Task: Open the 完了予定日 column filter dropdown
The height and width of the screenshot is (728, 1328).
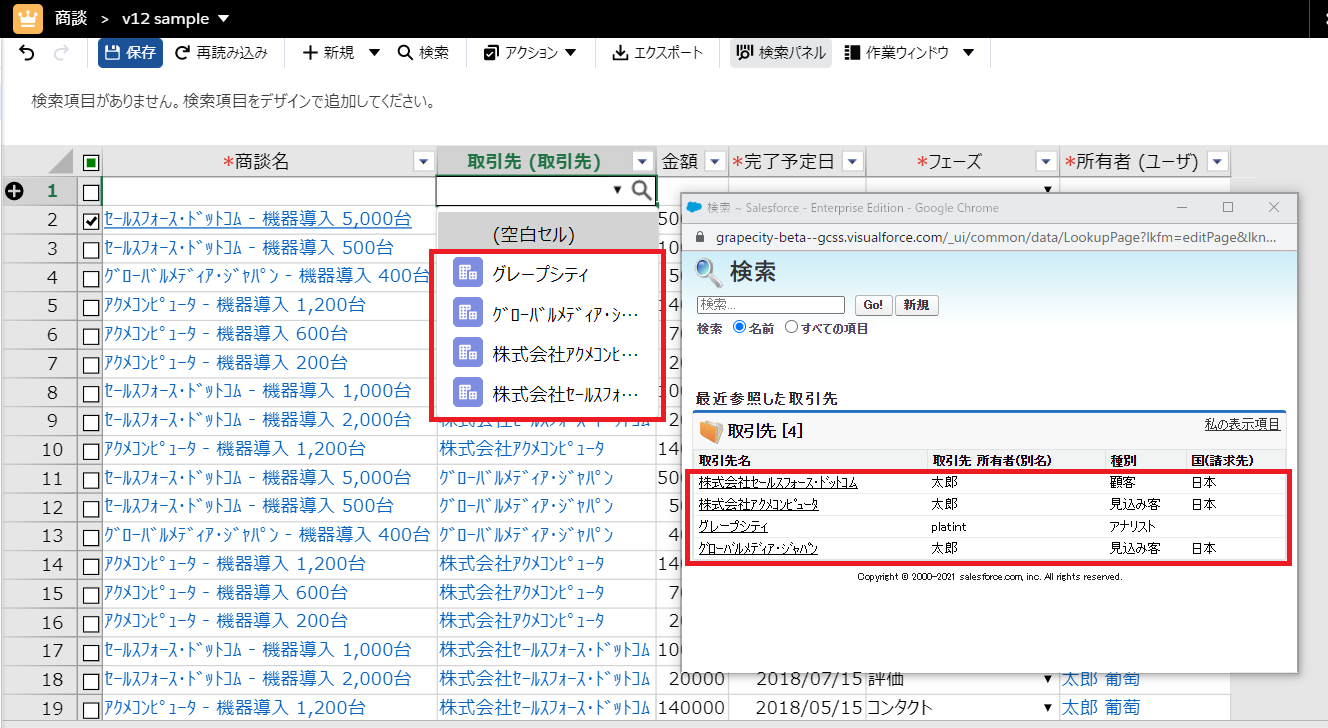Action: click(852, 162)
